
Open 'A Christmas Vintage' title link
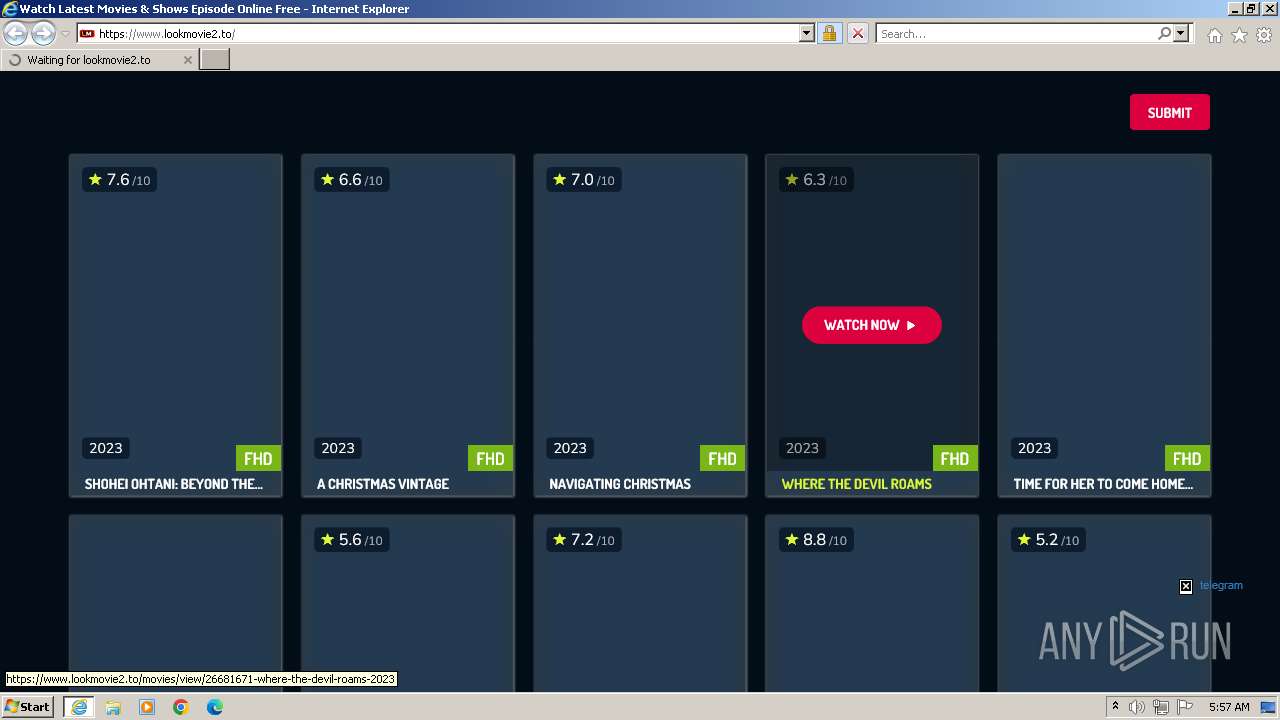[383, 484]
